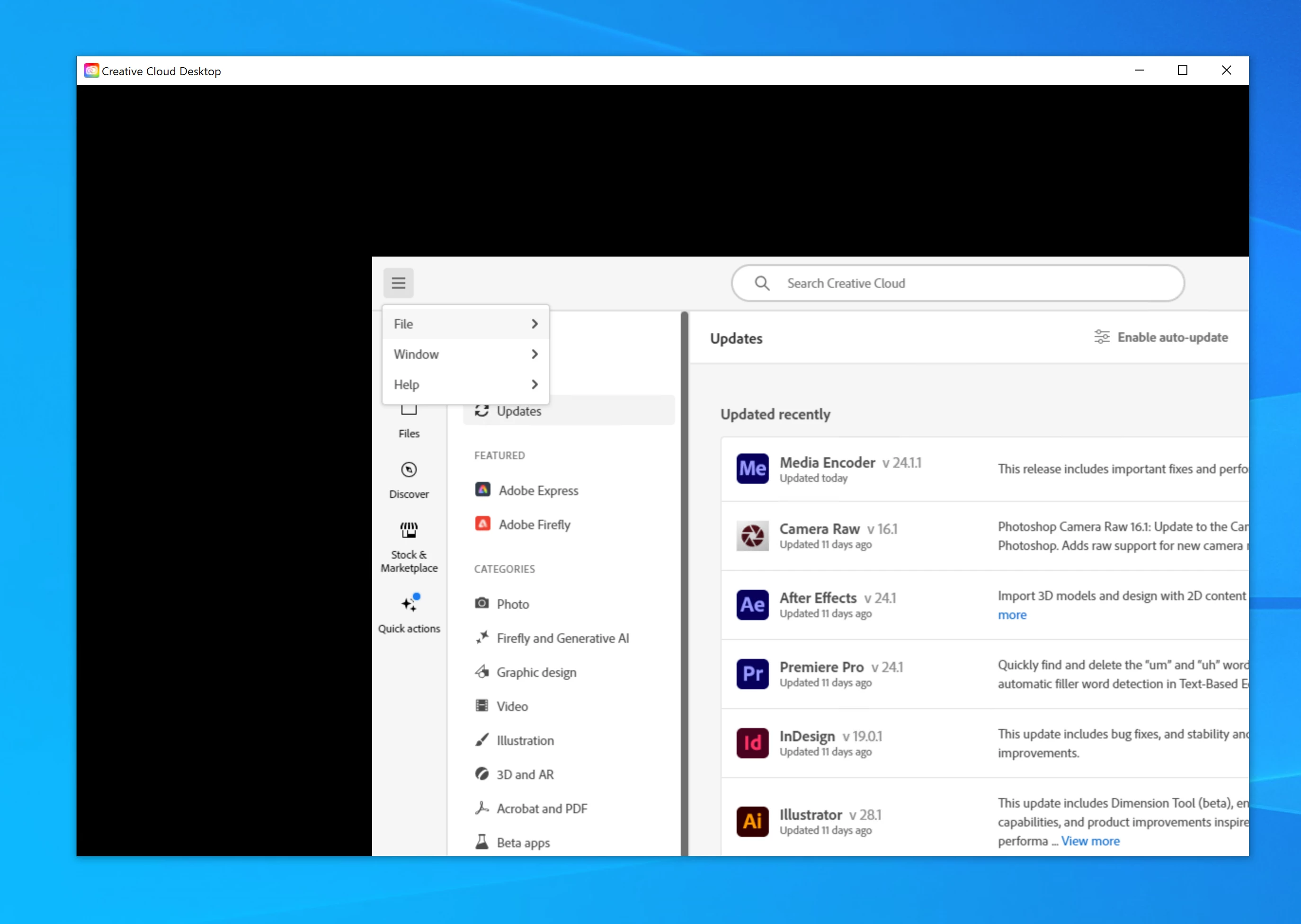Click the Premiere Pro app icon
The width and height of the screenshot is (1301, 924).
[x=752, y=674]
